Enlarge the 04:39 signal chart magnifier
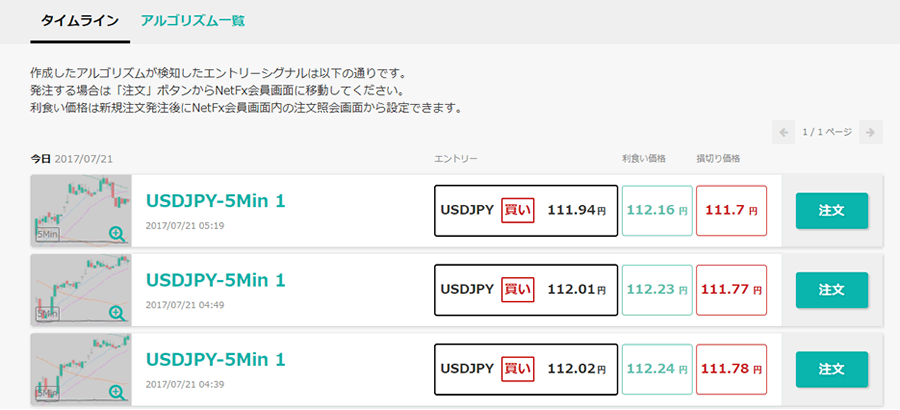 point(117,392)
